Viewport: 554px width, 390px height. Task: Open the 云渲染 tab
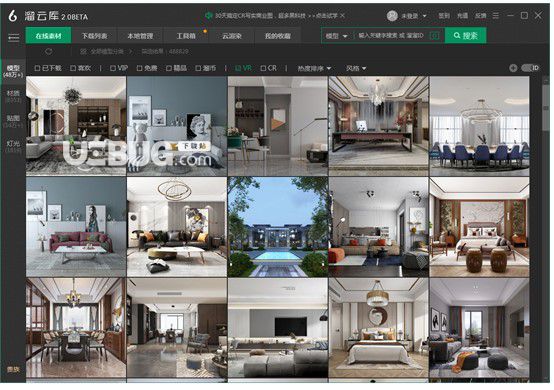[231, 36]
